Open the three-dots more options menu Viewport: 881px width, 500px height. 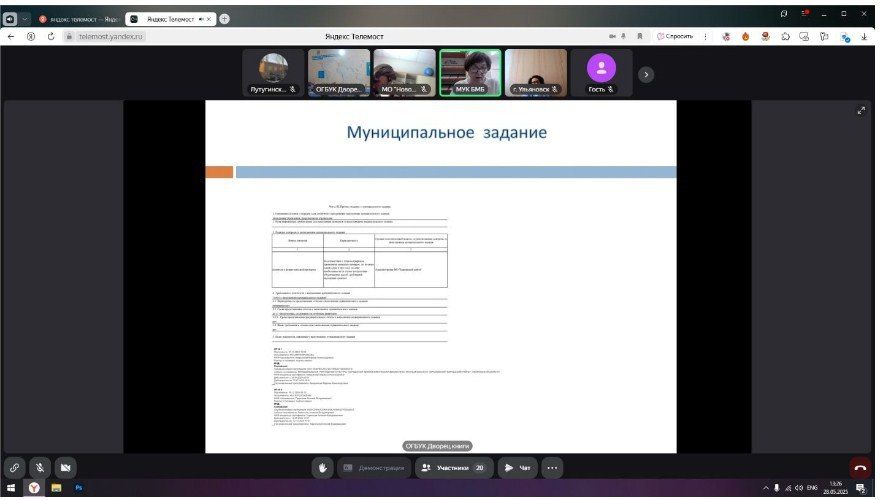[x=552, y=467]
